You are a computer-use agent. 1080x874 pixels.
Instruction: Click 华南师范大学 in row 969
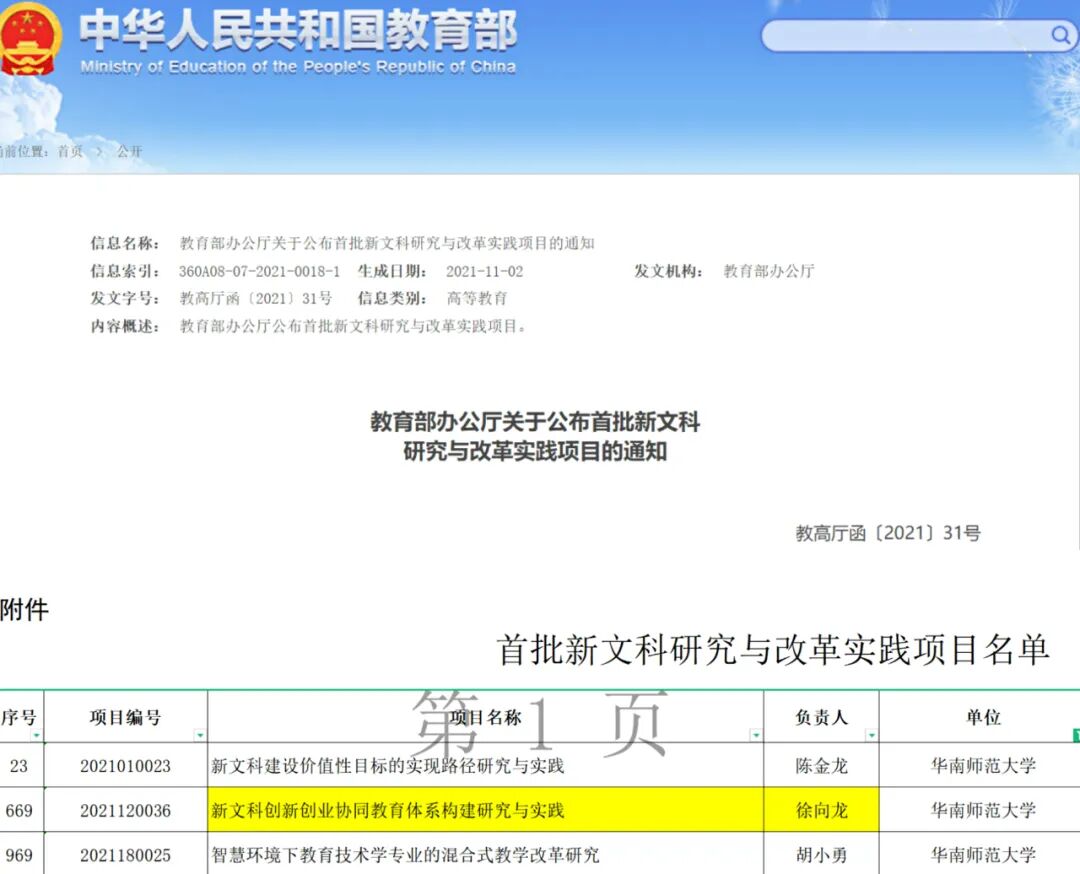[983, 855]
